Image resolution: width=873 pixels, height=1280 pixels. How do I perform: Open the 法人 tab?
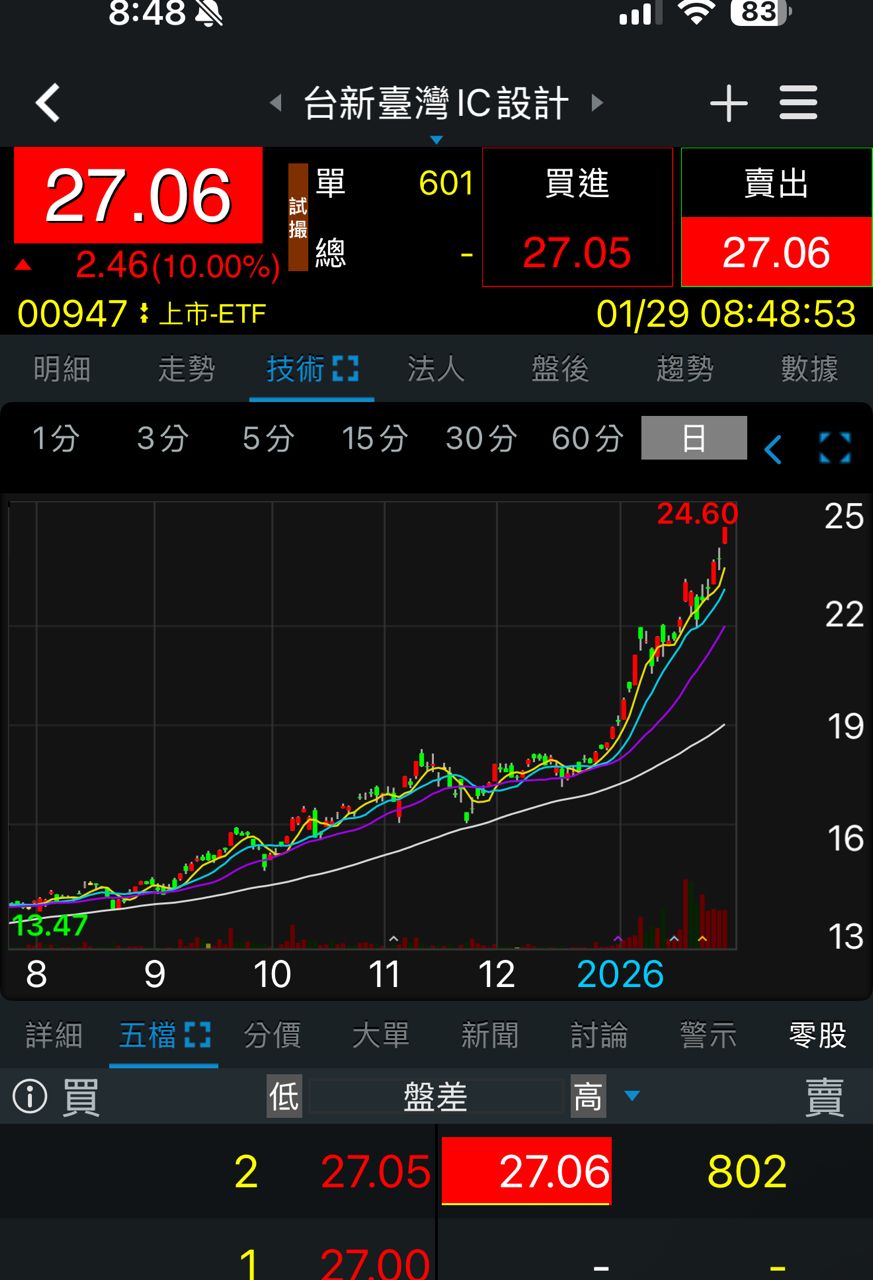click(436, 369)
